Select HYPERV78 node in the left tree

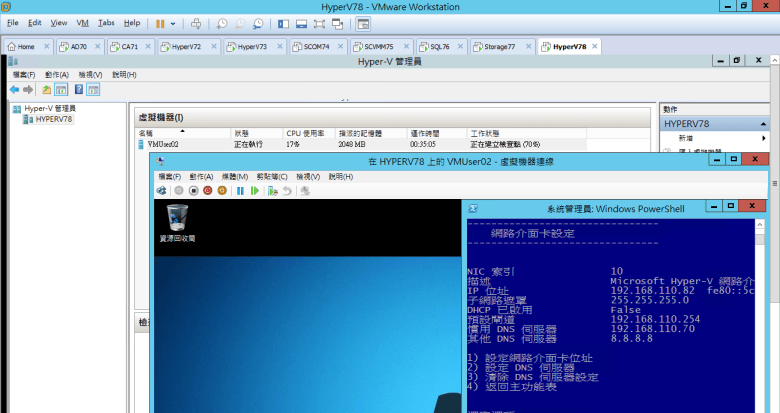[53, 119]
